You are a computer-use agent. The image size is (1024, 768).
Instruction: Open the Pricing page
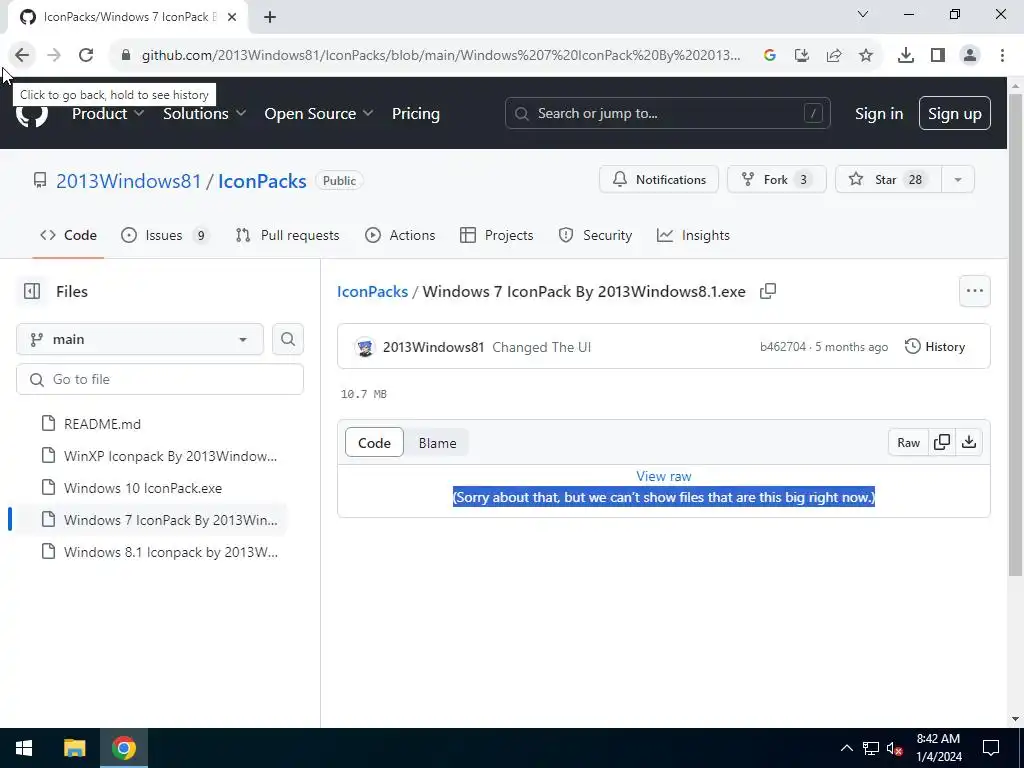point(415,114)
